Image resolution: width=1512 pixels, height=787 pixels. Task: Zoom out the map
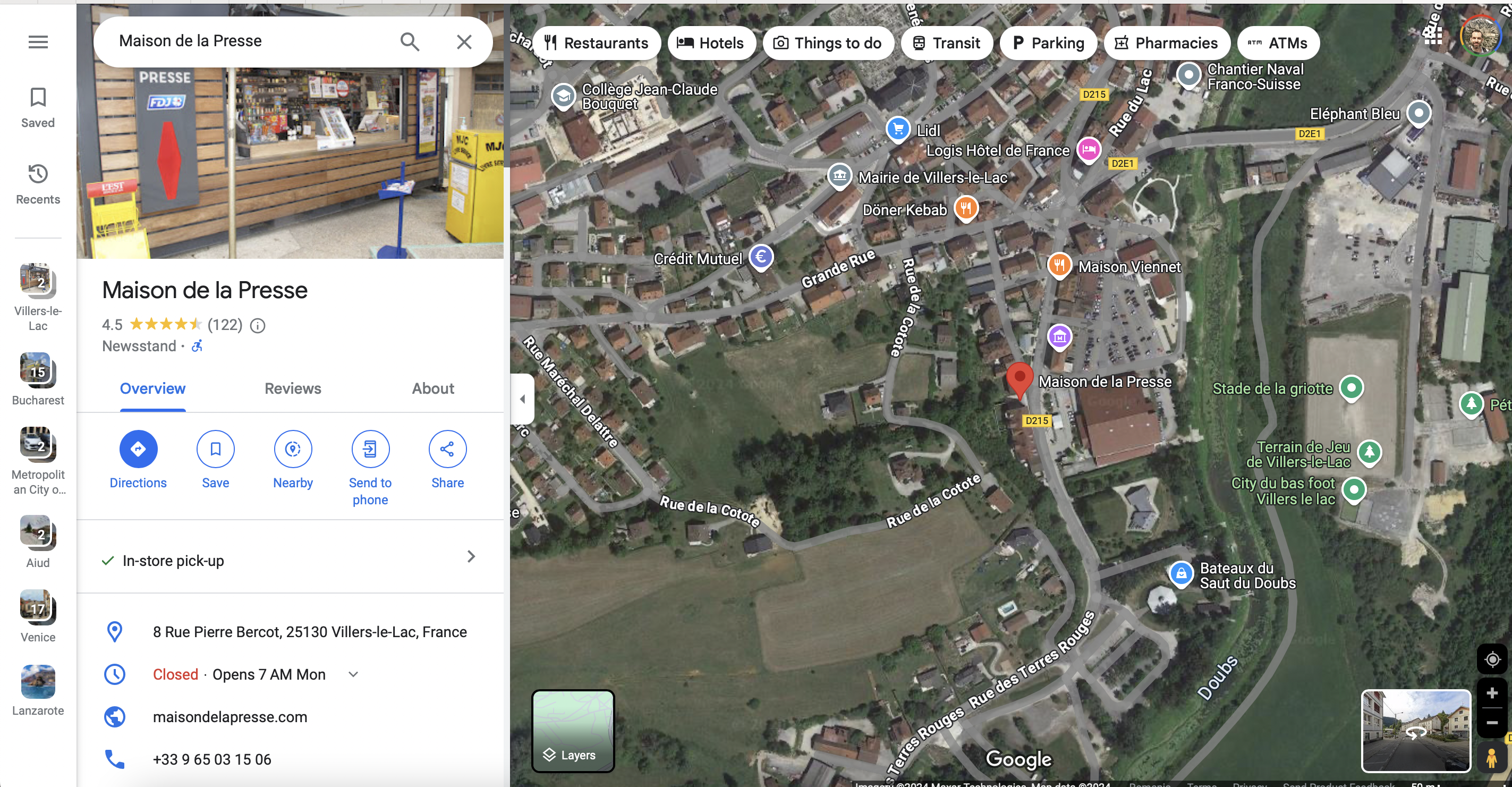(1492, 722)
